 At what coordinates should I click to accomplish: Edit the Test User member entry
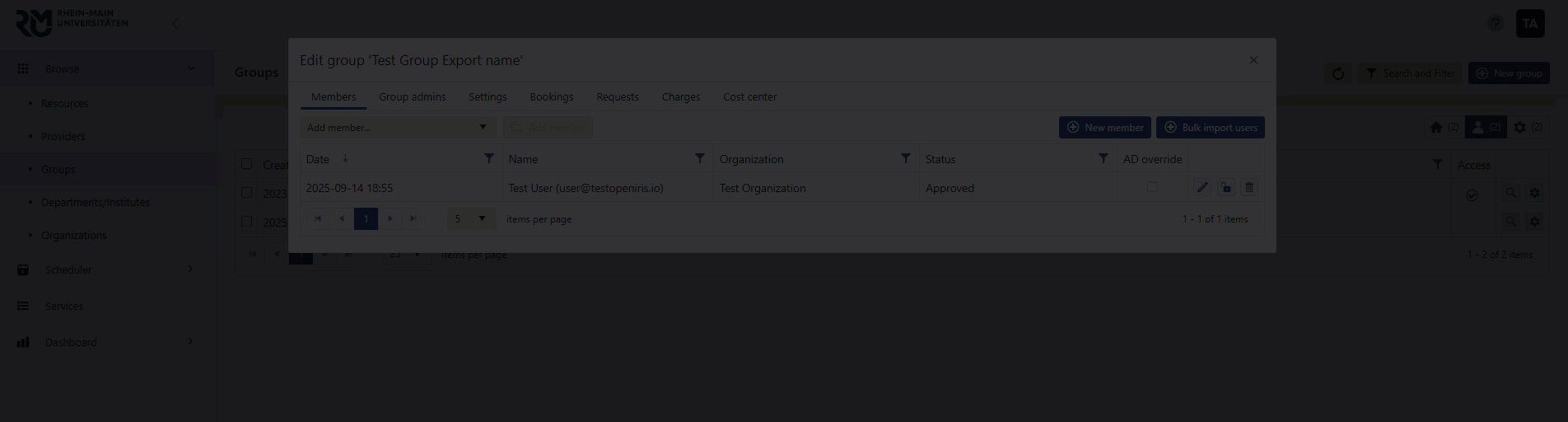tap(1202, 188)
